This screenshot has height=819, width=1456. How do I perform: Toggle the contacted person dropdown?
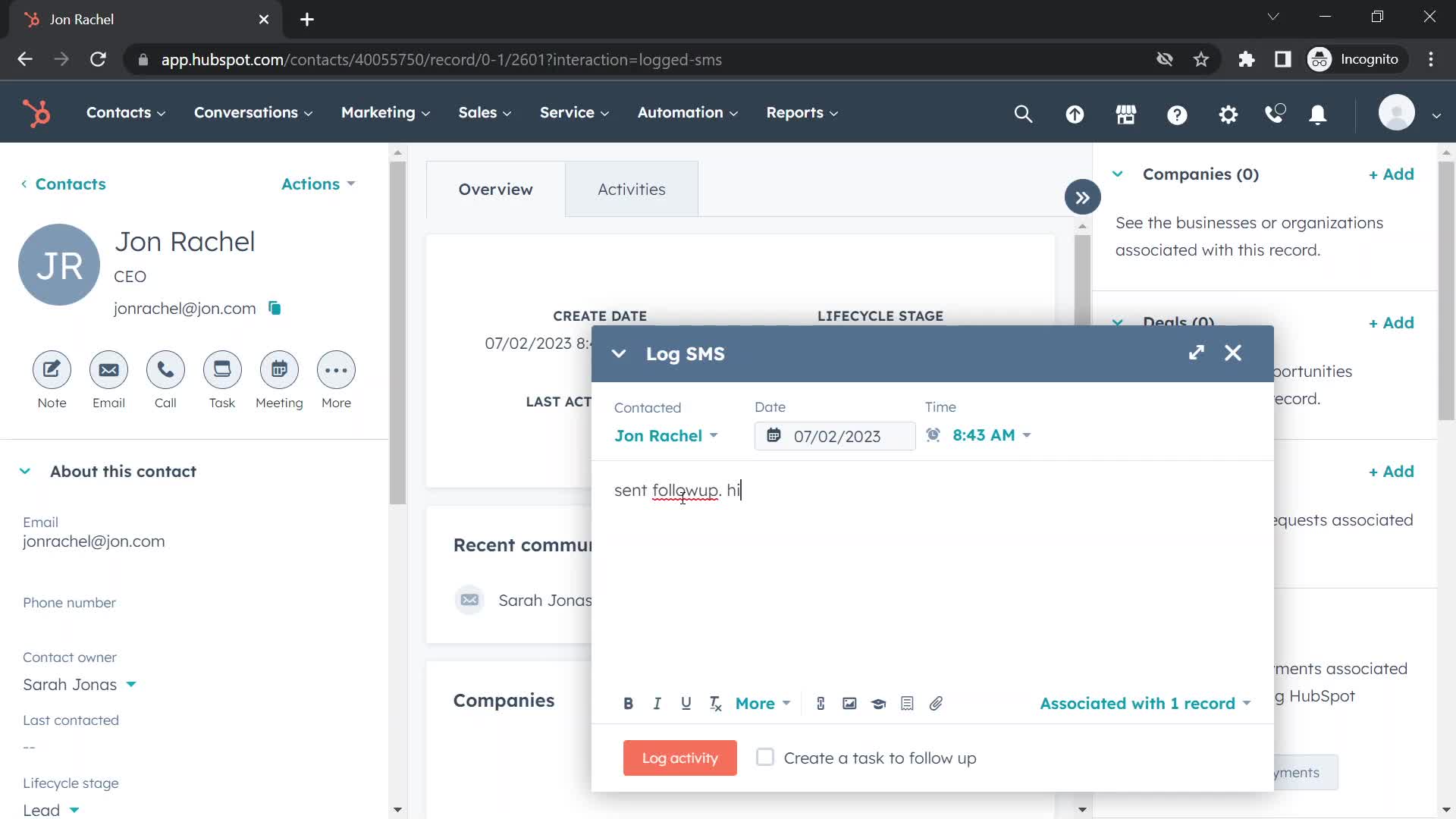(714, 434)
